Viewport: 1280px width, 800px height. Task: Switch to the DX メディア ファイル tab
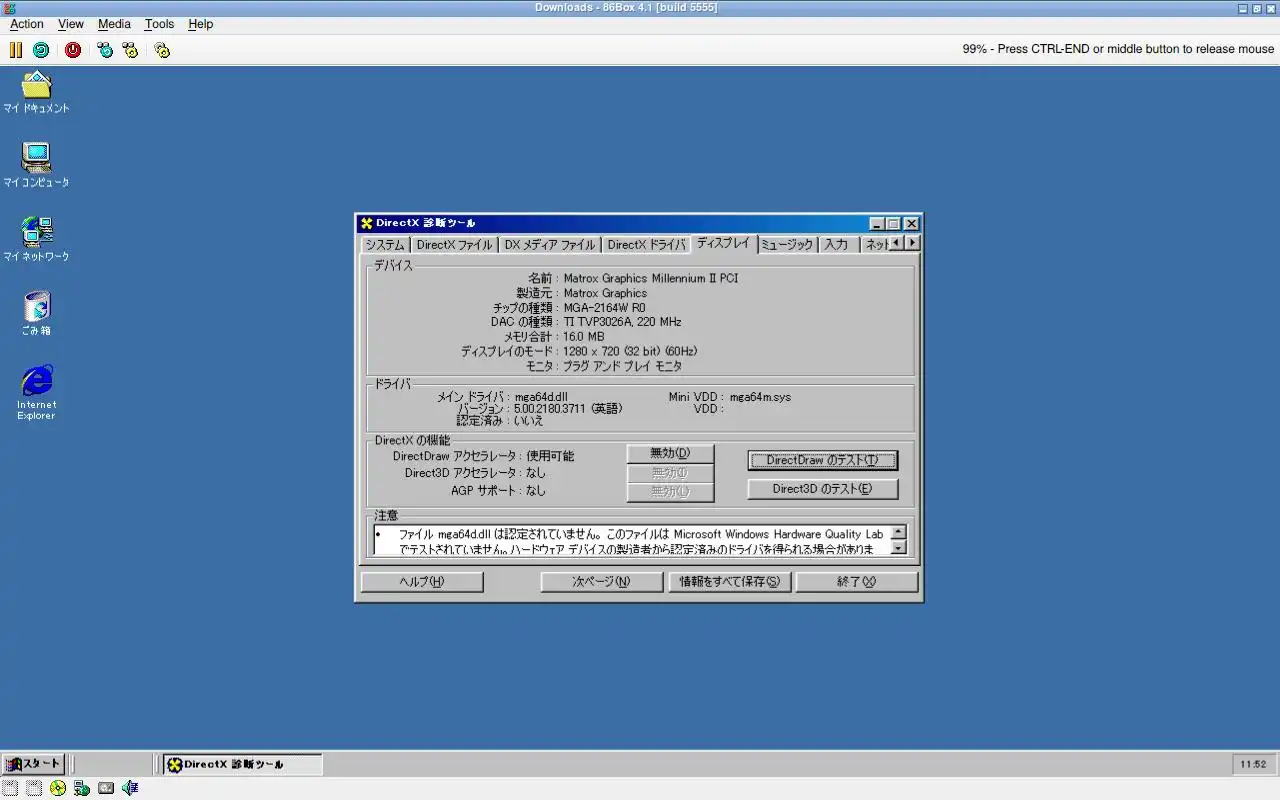549,245
